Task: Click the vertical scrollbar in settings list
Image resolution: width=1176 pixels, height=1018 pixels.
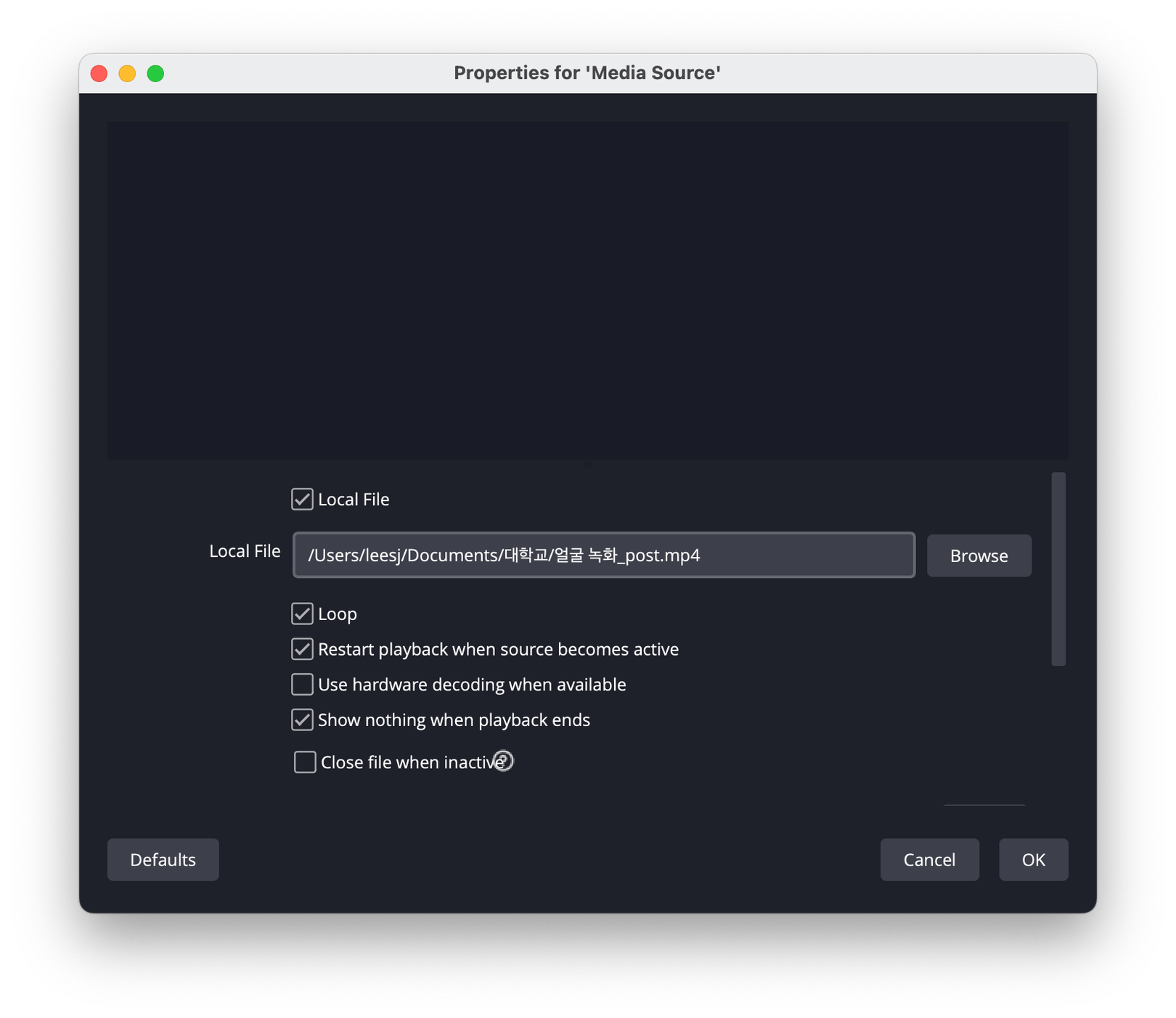Action: [x=1058, y=569]
